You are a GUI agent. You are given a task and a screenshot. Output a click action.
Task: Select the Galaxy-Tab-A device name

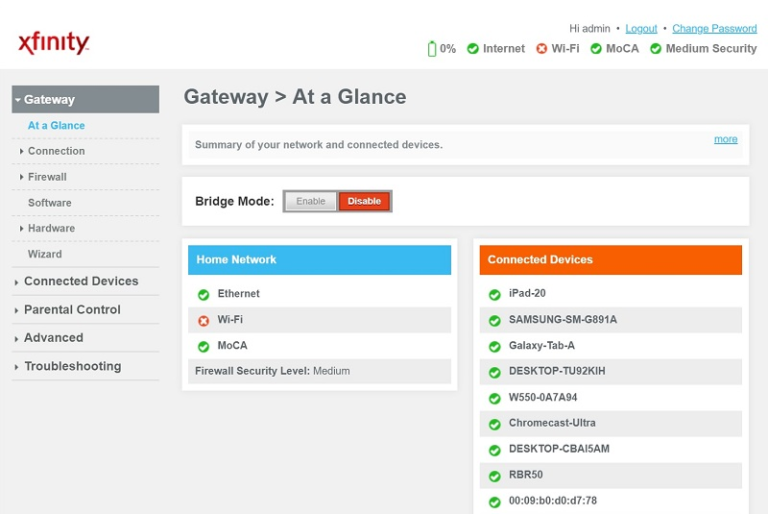pos(542,346)
